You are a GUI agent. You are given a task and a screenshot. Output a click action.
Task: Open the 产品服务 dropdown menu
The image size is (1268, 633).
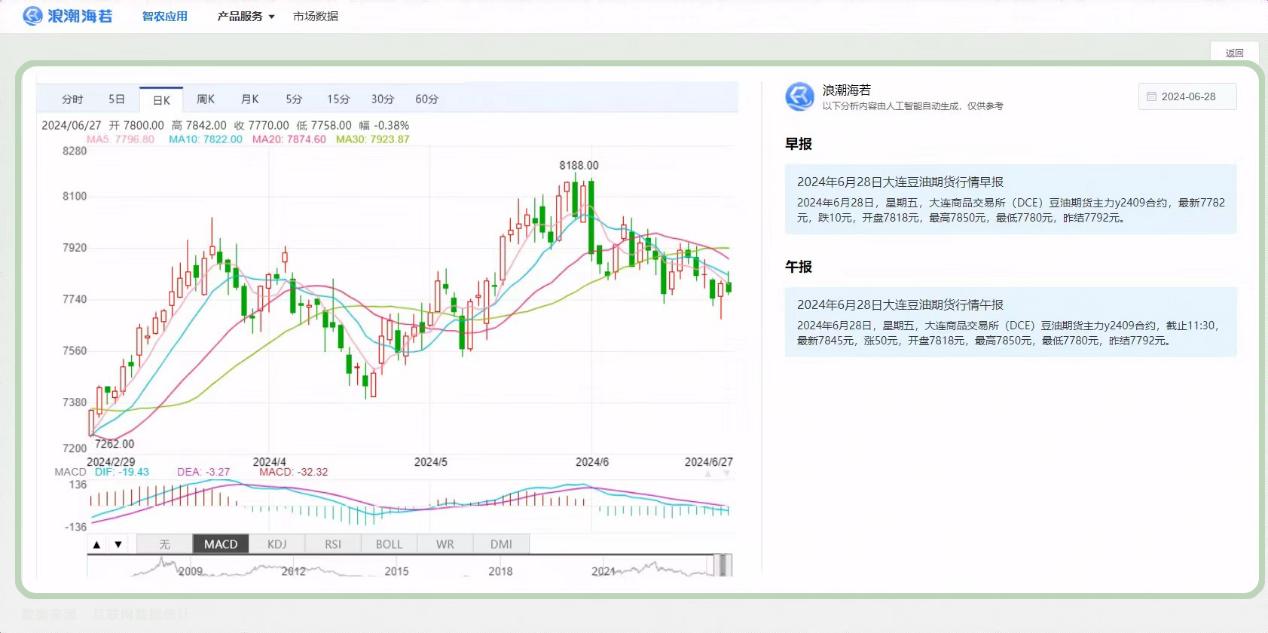pyautogui.click(x=246, y=16)
